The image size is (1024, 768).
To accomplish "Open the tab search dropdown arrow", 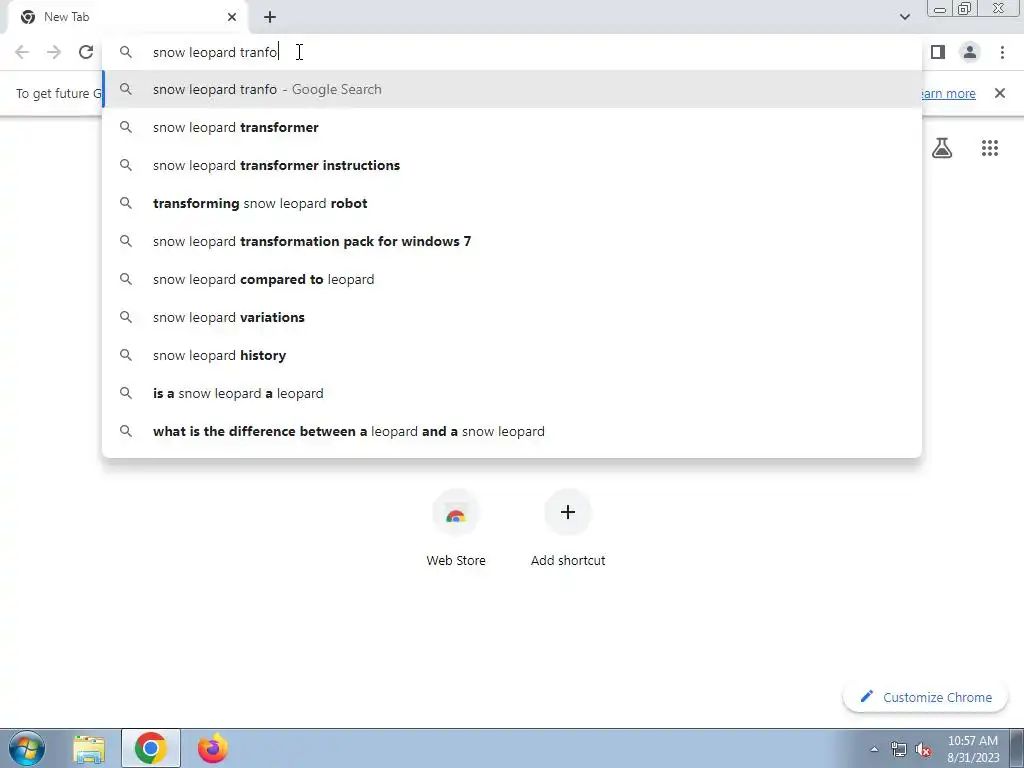I will point(904,17).
